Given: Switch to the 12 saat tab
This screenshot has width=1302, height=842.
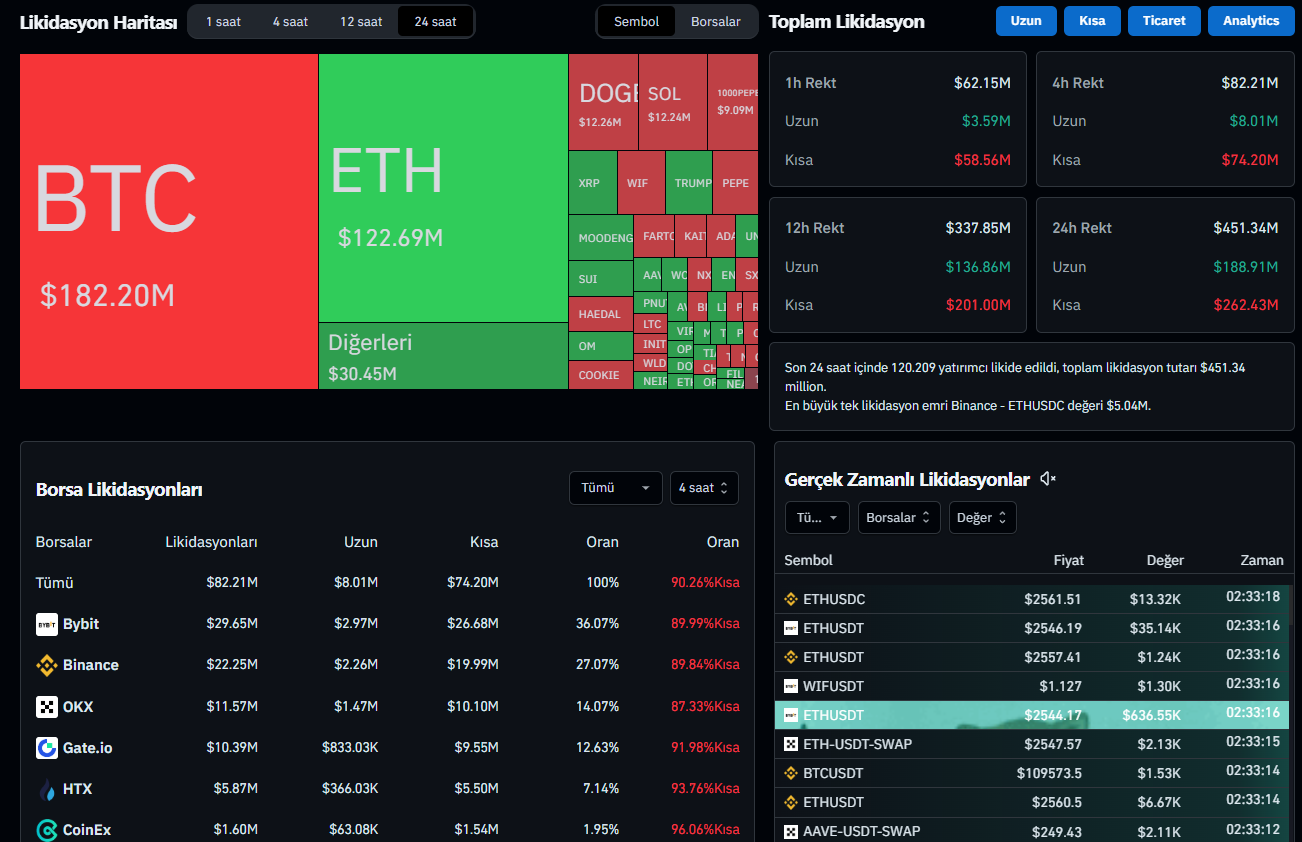Looking at the screenshot, I should [361, 21].
